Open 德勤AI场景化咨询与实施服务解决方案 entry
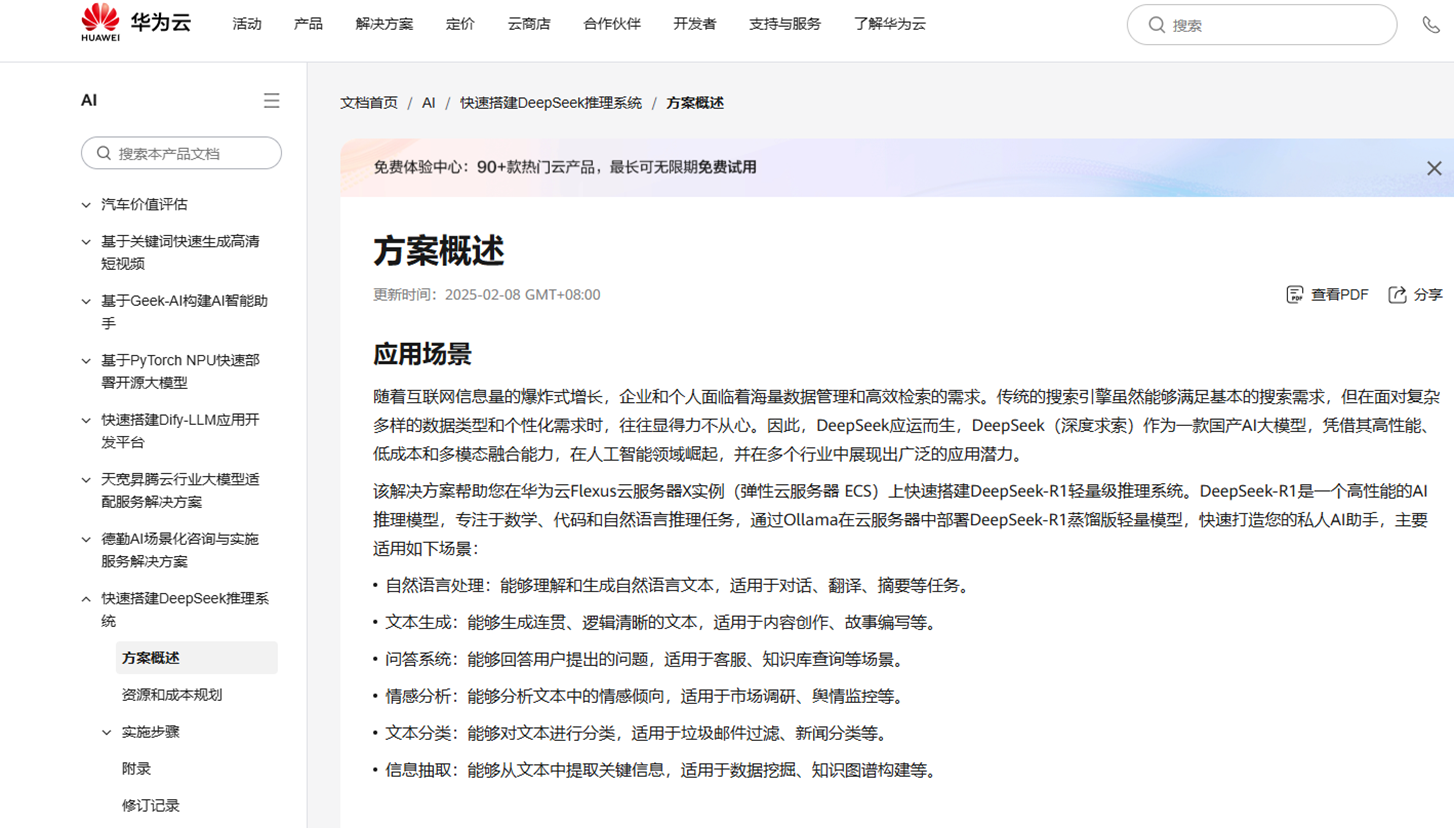Image resolution: width=1454 pixels, height=828 pixels. [180, 550]
